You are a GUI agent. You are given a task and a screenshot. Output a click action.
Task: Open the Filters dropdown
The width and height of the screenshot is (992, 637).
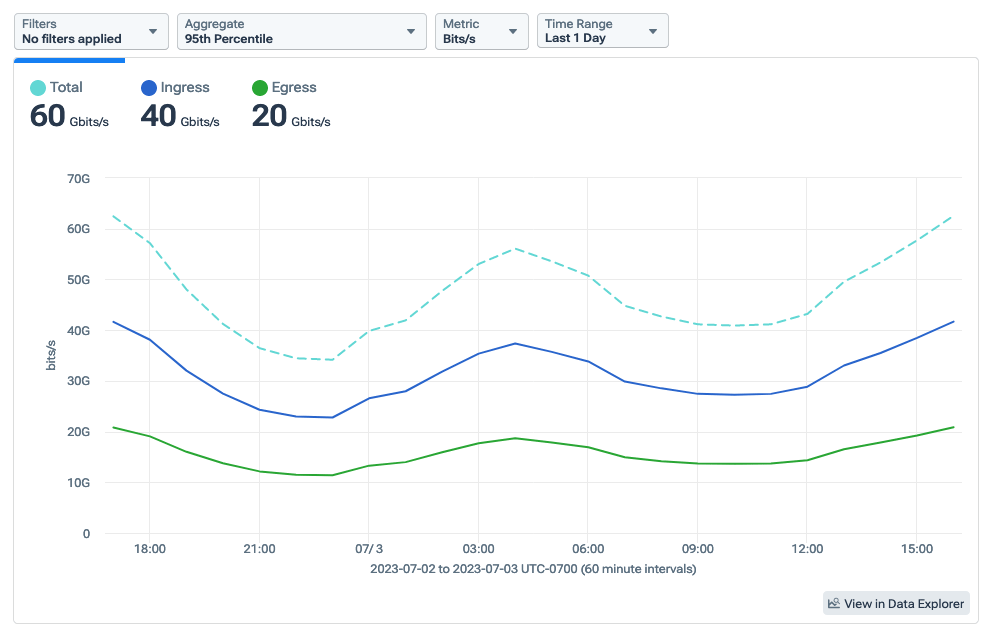[x=90, y=31]
